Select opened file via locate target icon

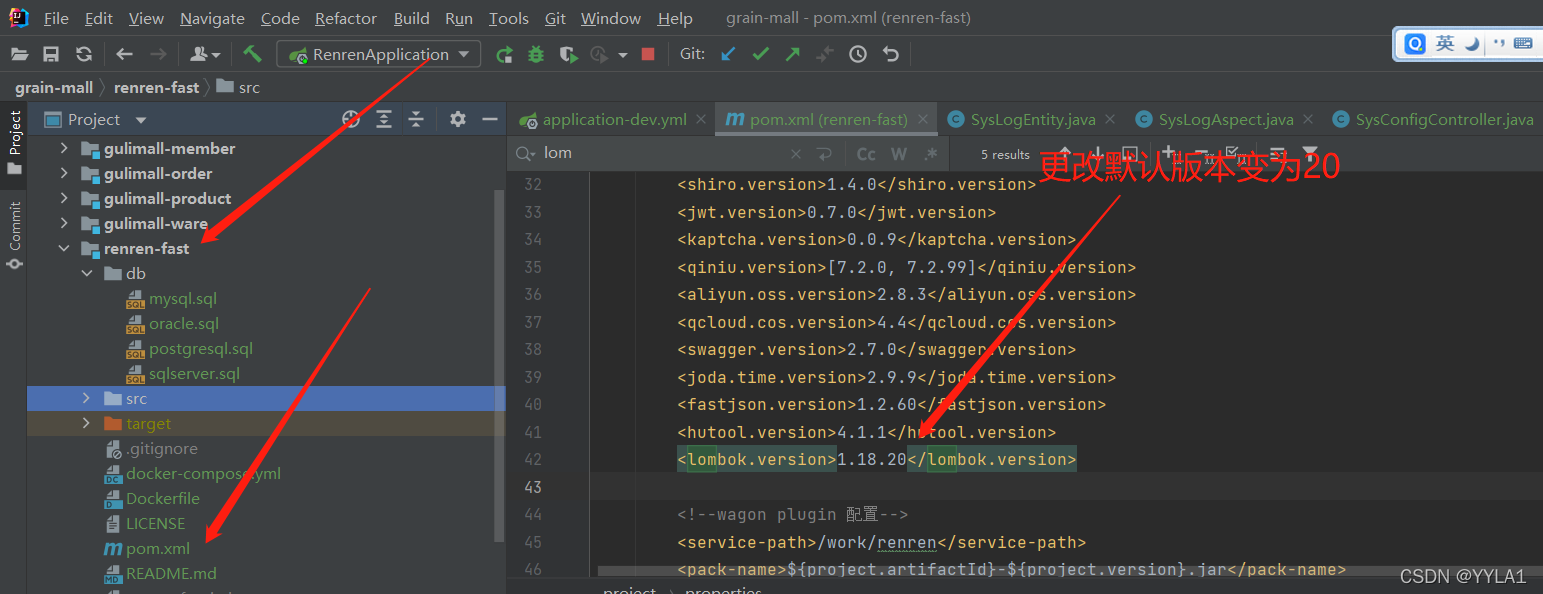351,119
